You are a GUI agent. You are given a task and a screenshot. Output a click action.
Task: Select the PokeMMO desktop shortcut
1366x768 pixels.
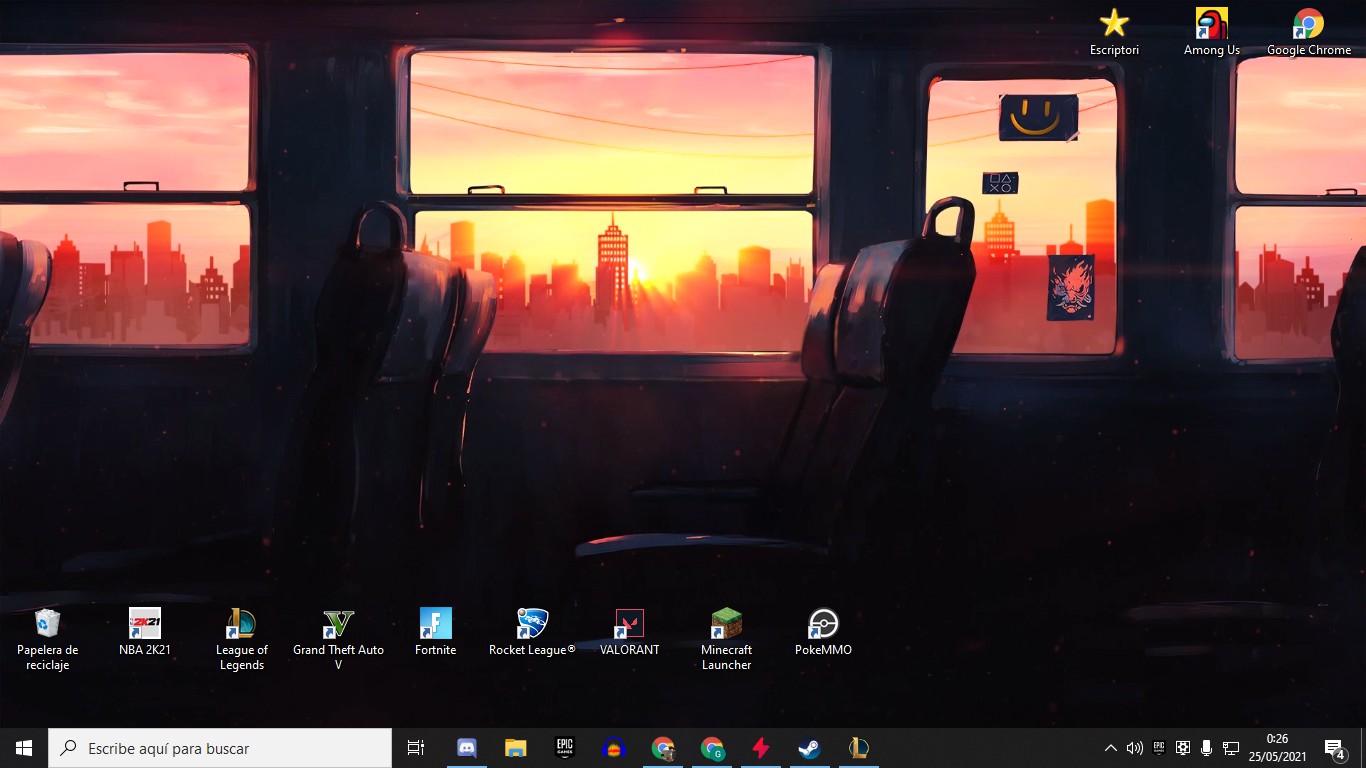tap(823, 632)
